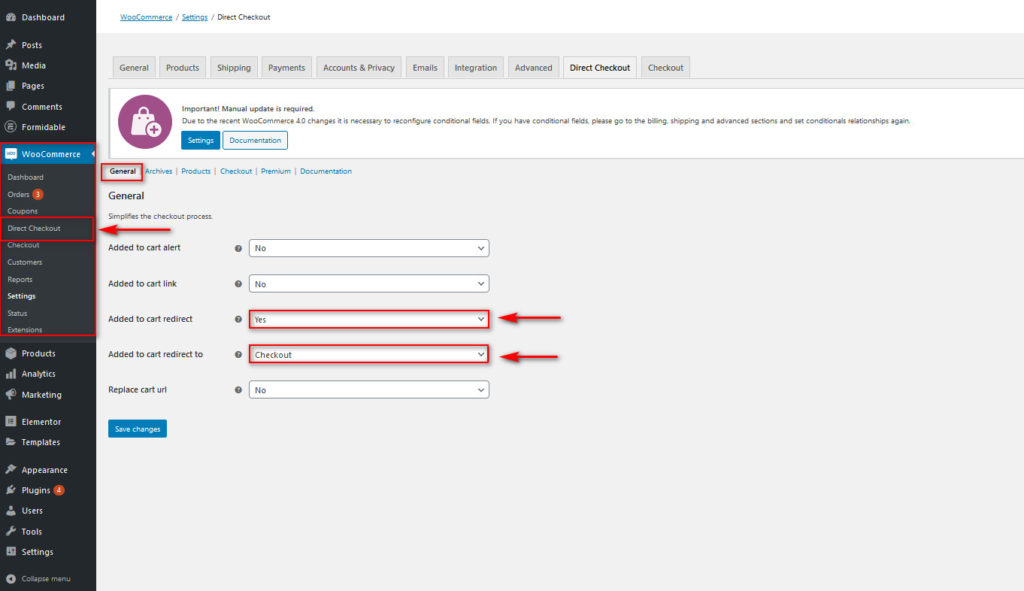Open the Premium sub-section link
This screenshot has height=591, width=1024.
(276, 171)
